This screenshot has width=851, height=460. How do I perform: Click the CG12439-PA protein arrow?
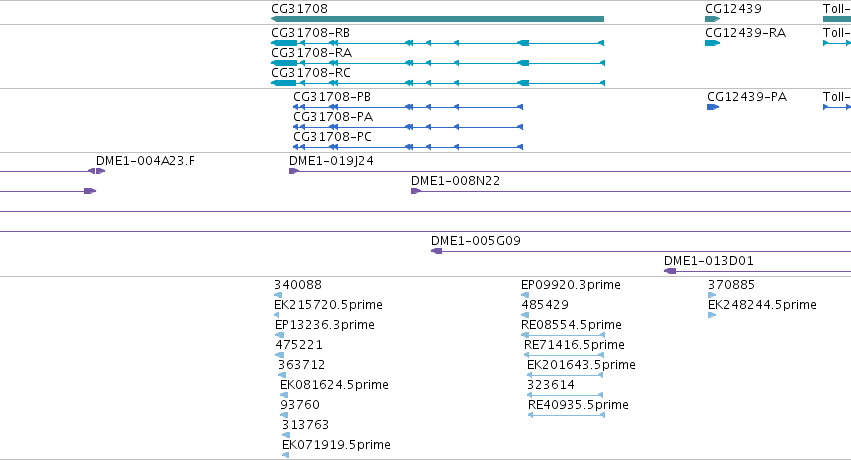pos(713,107)
